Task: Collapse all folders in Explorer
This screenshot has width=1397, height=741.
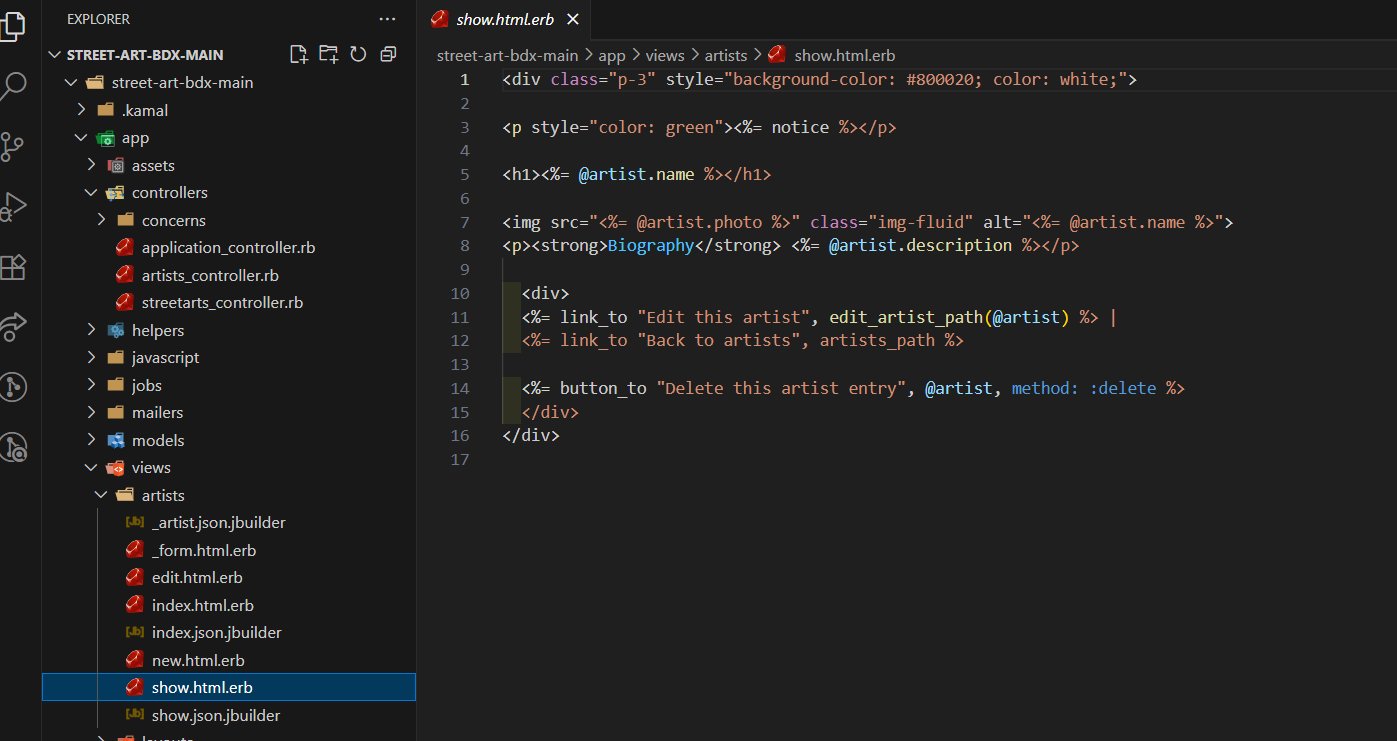Action: [388, 54]
